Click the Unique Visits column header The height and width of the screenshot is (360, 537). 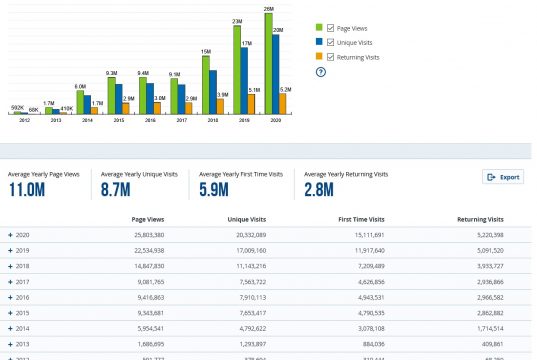pyautogui.click(x=247, y=220)
